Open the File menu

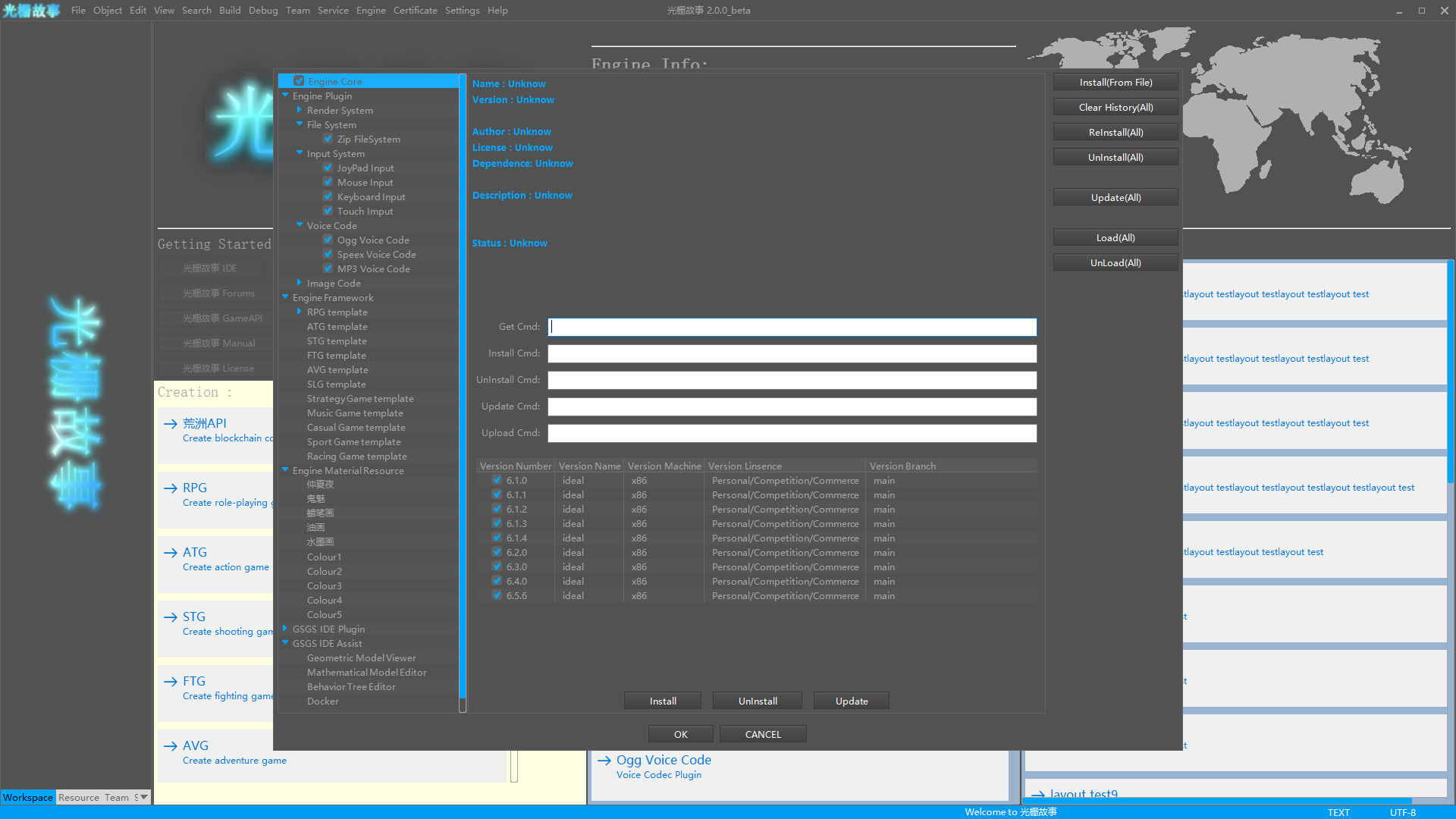point(78,11)
